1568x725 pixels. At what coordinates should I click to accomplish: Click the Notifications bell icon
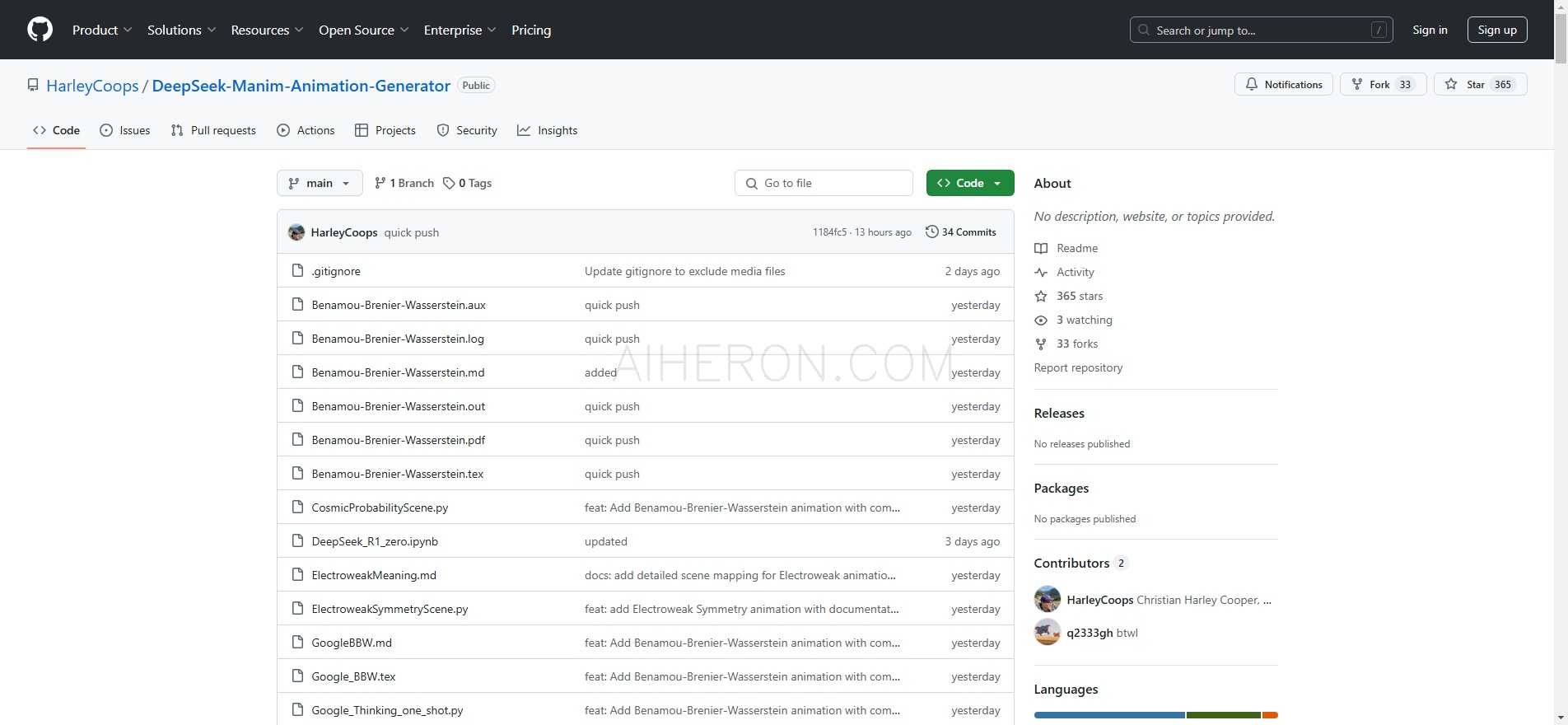1252,85
